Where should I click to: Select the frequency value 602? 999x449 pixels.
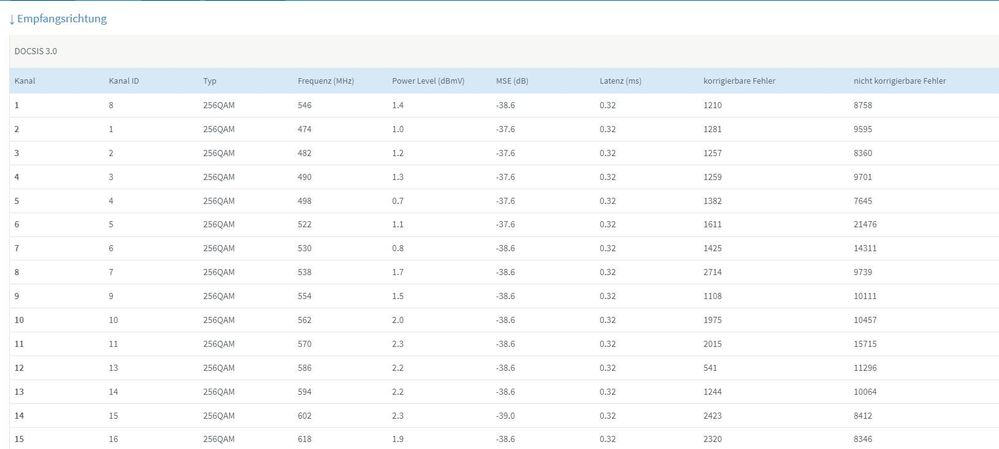[x=305, y=416]
